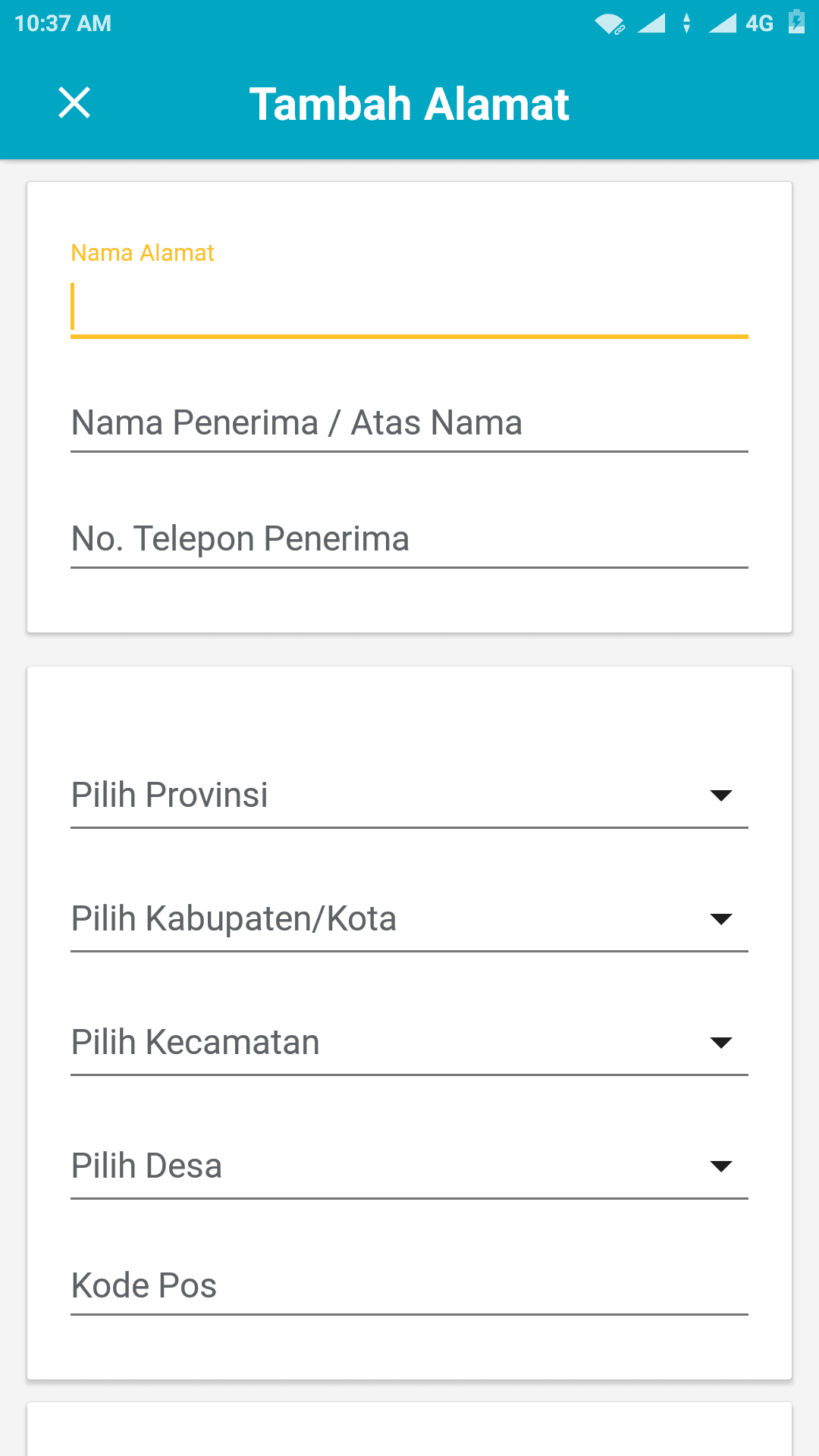Focus the Nama Alamat text field
The height and width of the screenshot is (1456, 819).
point(409,307)
